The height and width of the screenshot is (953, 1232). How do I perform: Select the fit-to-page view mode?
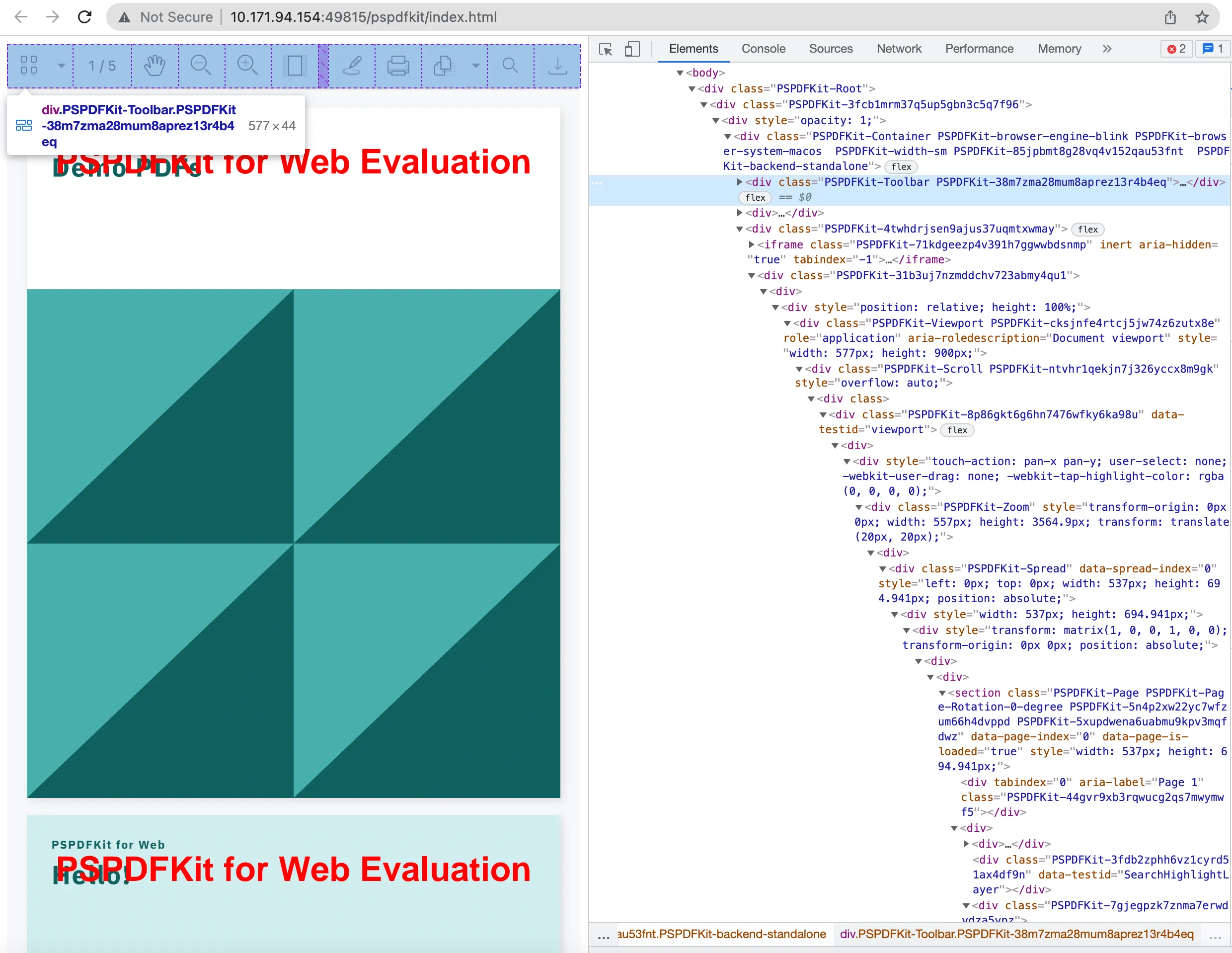tap(295, 66)
